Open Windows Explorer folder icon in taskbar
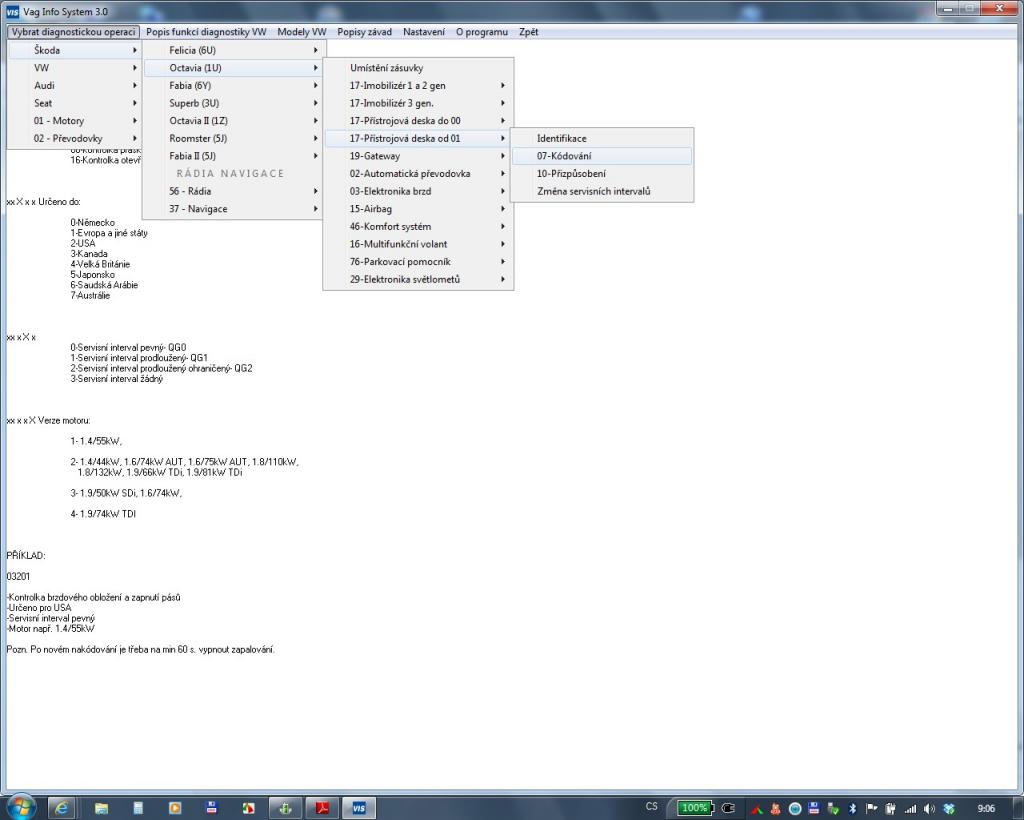Viewport: 1024px width, 820px height. (x=101, y=808)
